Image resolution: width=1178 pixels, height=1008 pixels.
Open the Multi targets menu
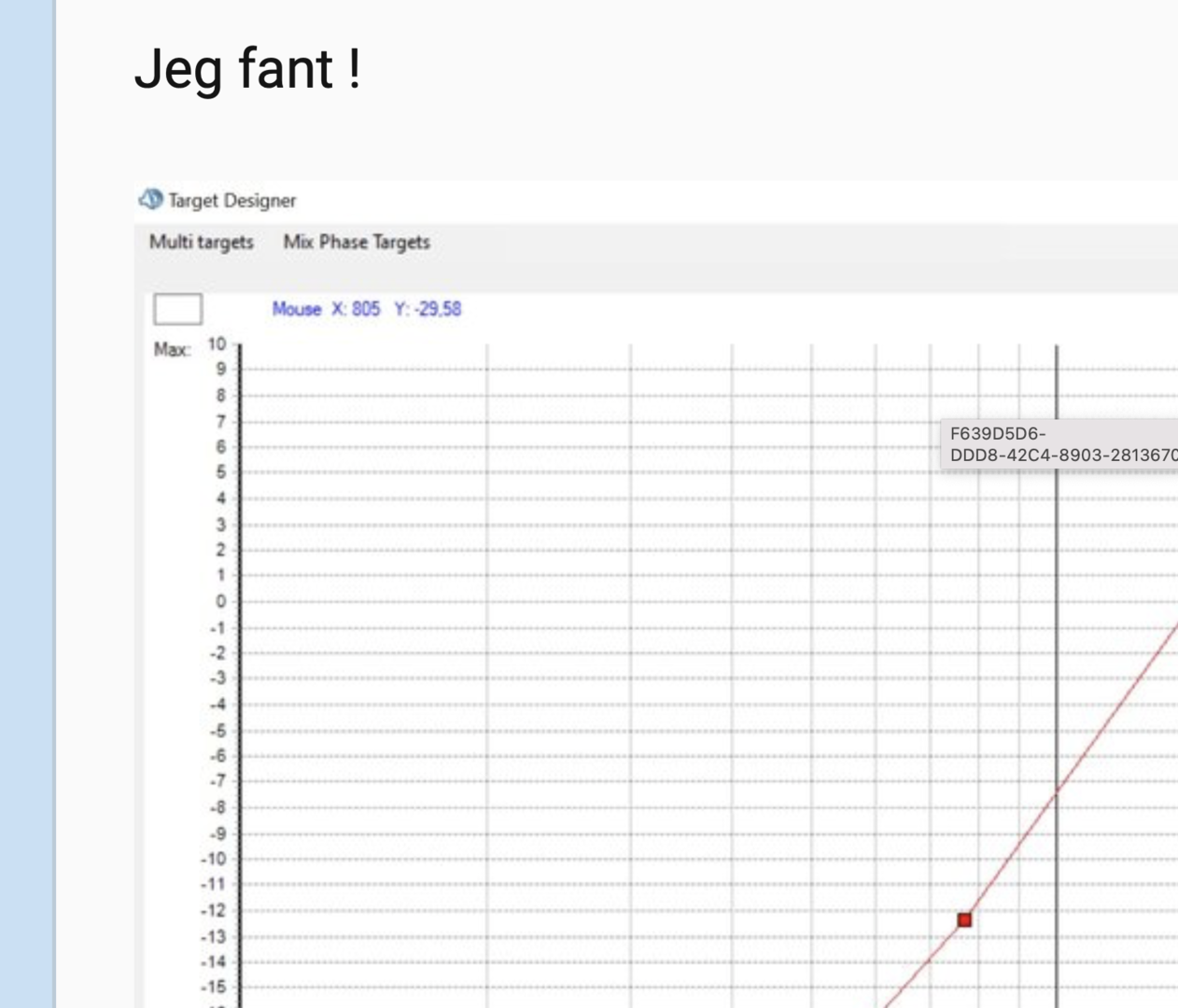coord(202,242)
